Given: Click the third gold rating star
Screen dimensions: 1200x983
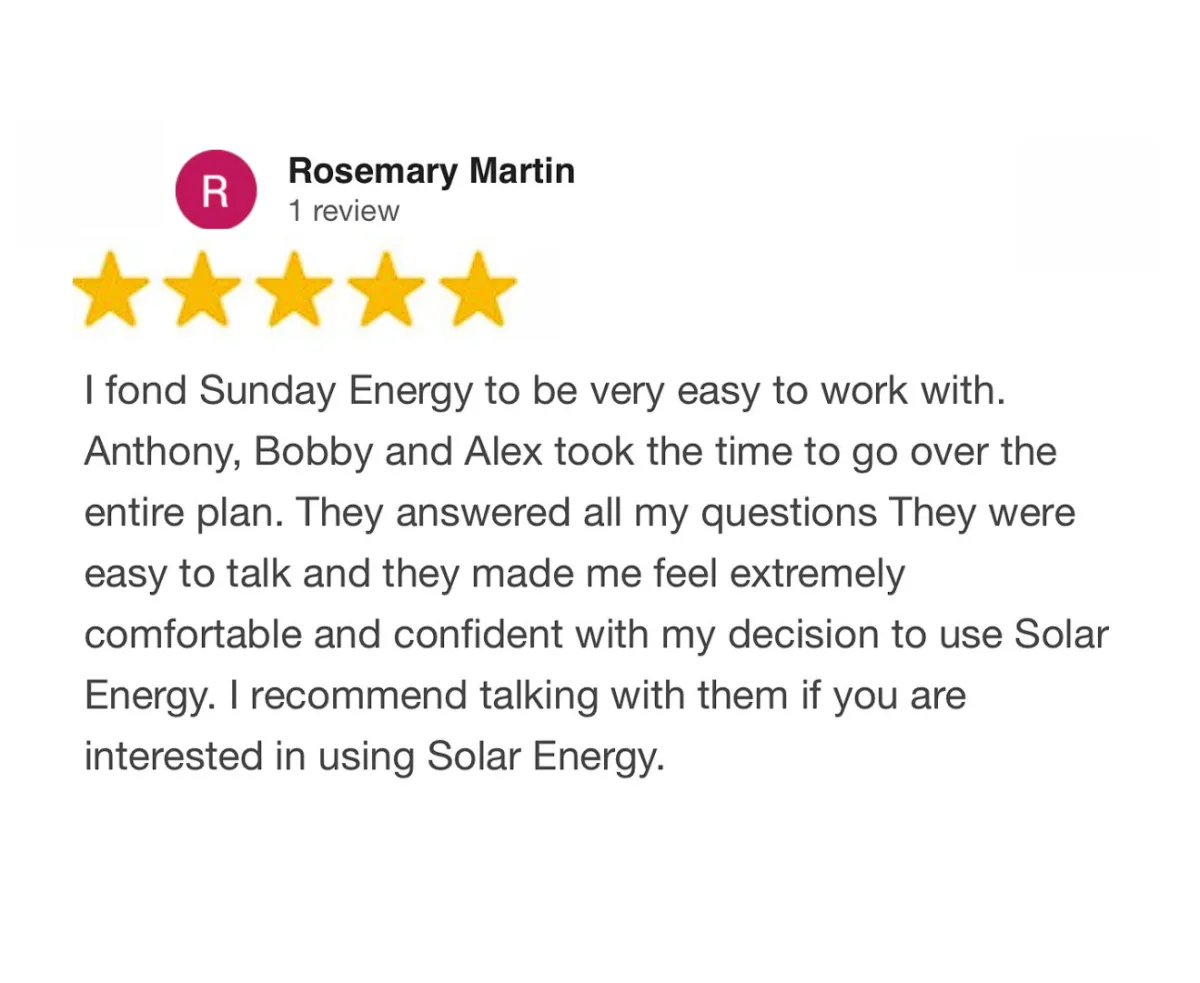Looking at the screenshot, I should click(x=295, y=288).
